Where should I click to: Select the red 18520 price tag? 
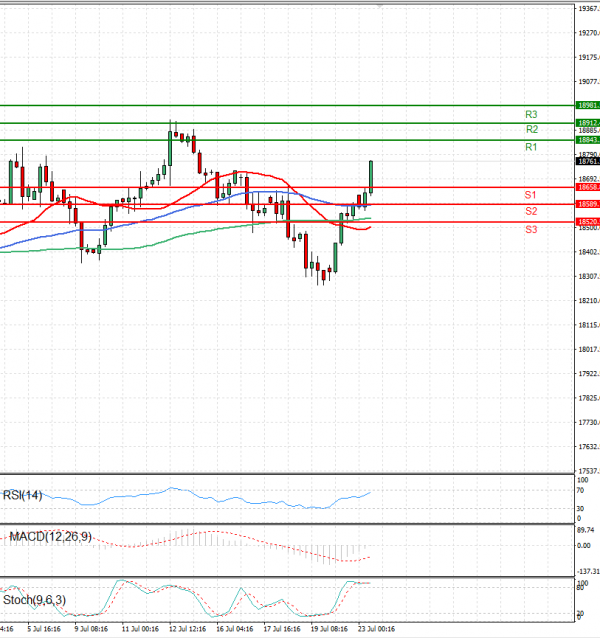click(588, 222)
